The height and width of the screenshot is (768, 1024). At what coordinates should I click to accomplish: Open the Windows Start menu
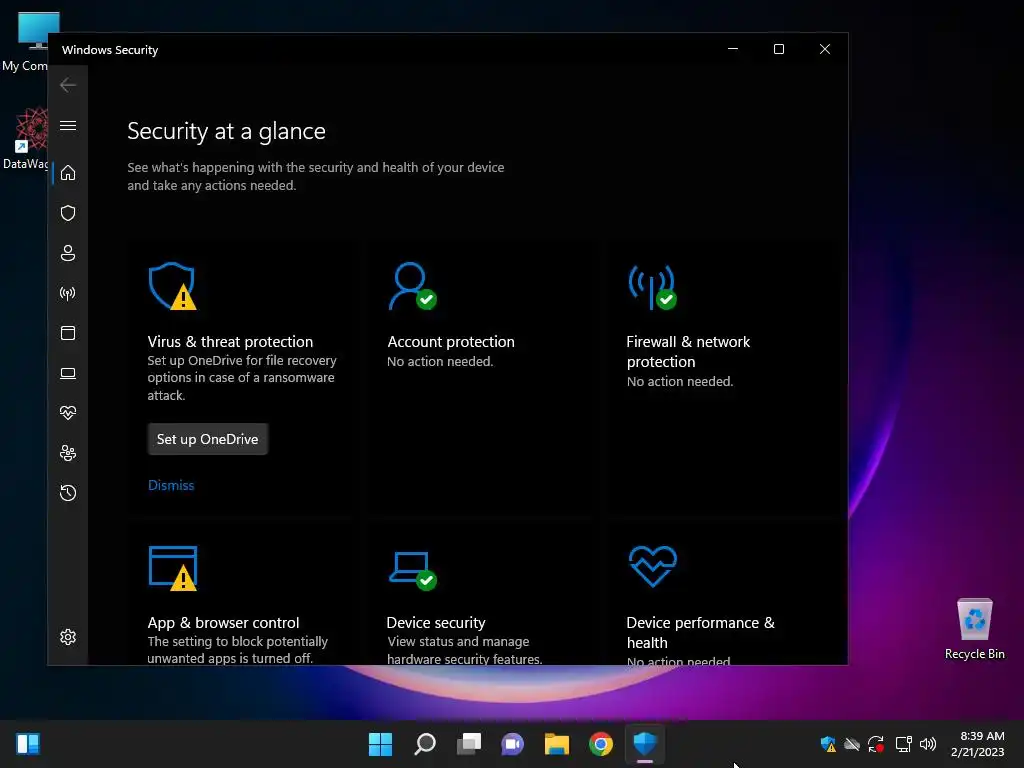coord(380,744)
